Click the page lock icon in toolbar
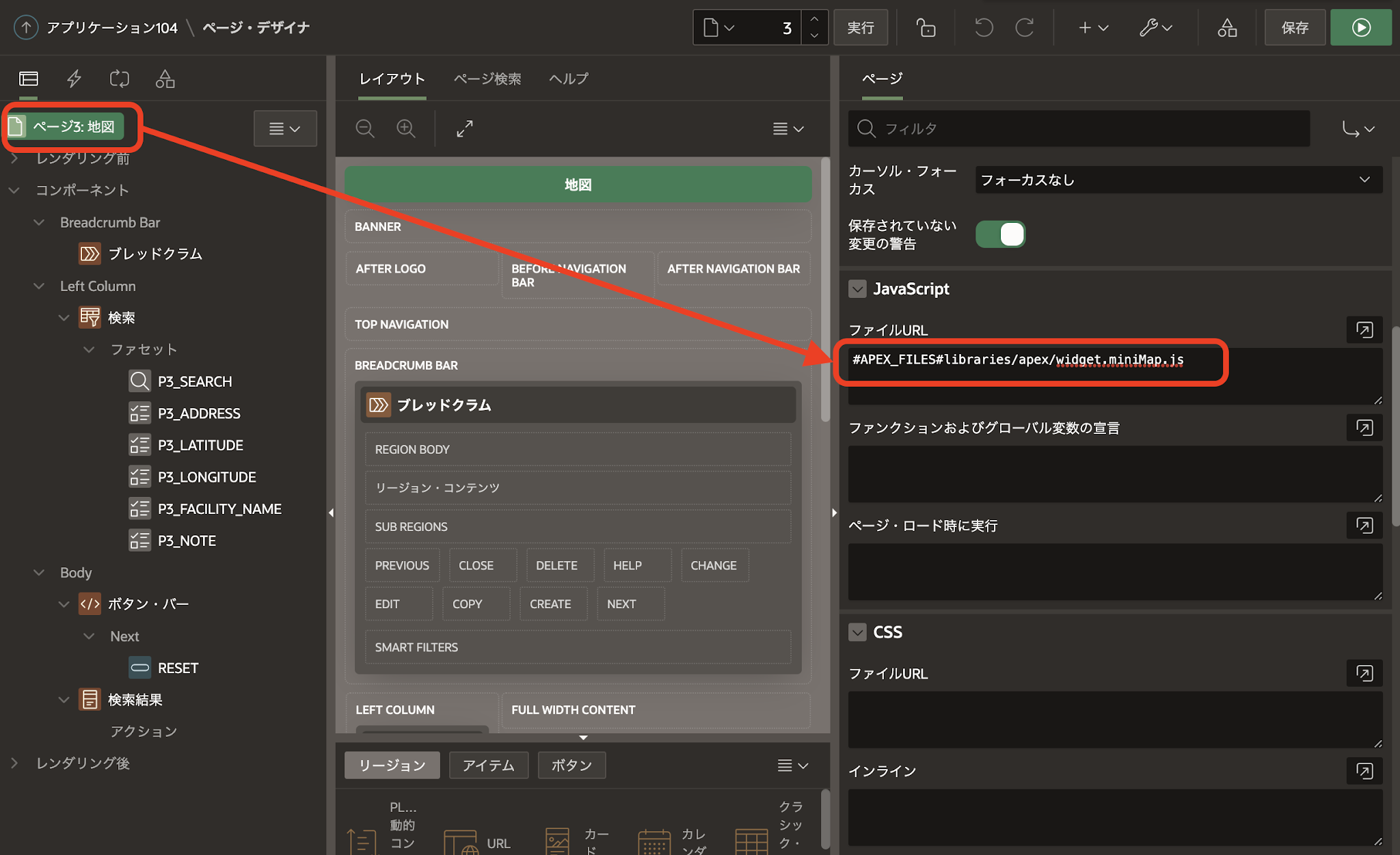1400x855 pixels. click(x=926, y=27)
